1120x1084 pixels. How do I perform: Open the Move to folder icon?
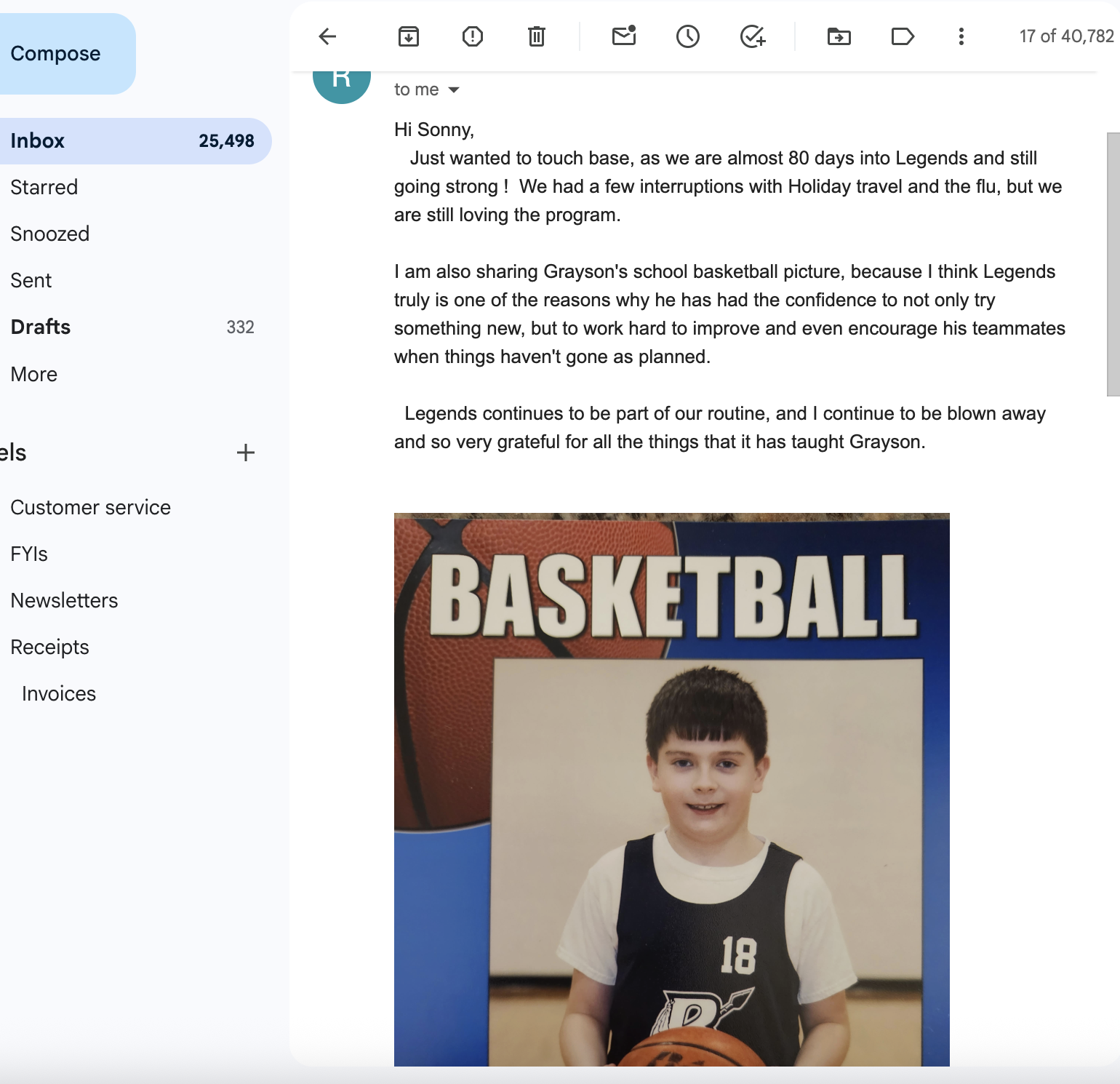click(839, 36)
